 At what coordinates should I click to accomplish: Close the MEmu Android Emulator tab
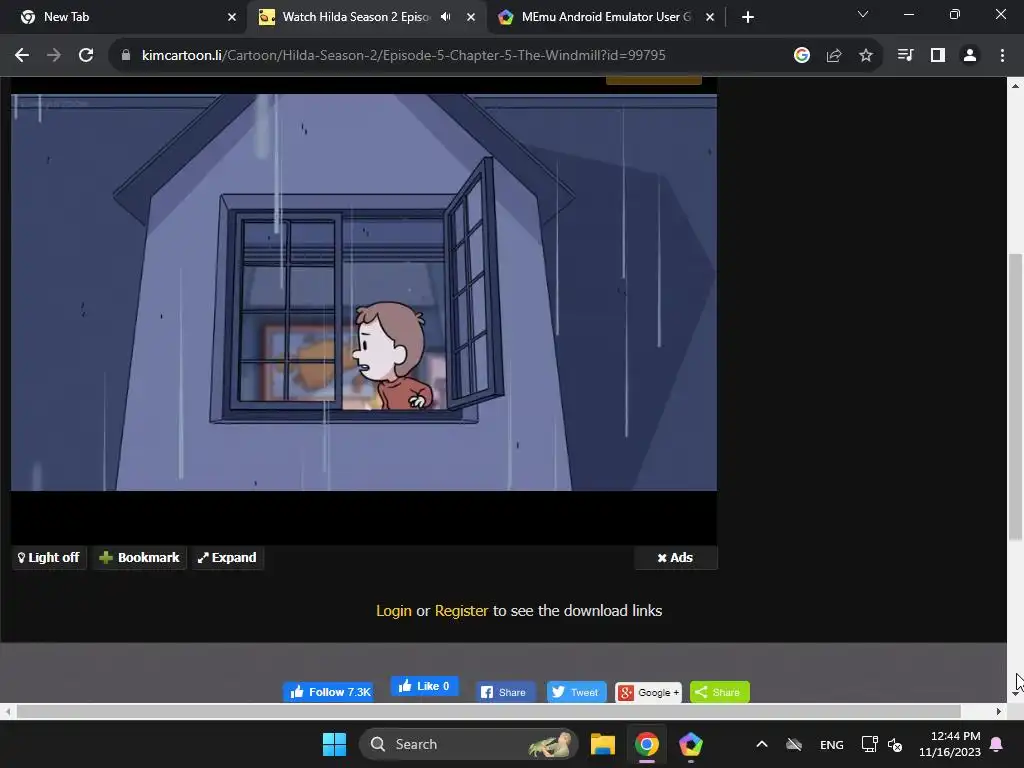pos(710,17)
